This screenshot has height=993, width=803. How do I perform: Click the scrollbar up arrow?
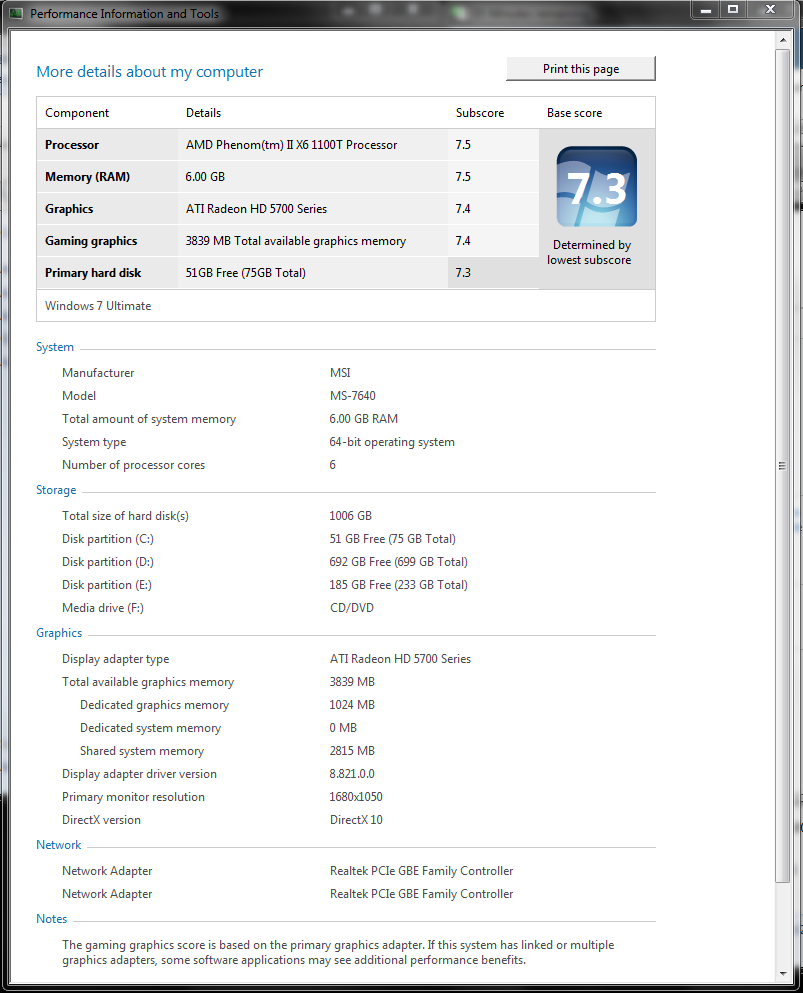pyautogui.click(x=783, y=39)
